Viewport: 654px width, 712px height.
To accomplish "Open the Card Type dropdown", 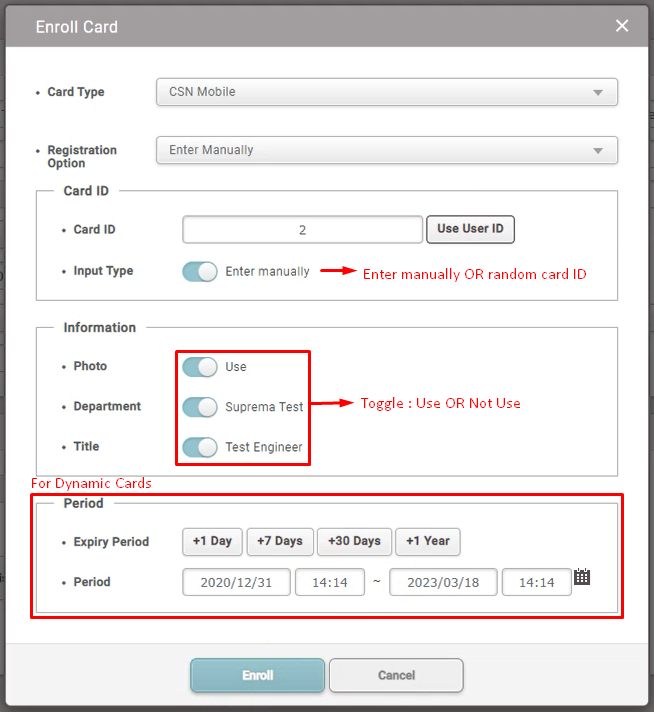I will [x=386, y=92].
